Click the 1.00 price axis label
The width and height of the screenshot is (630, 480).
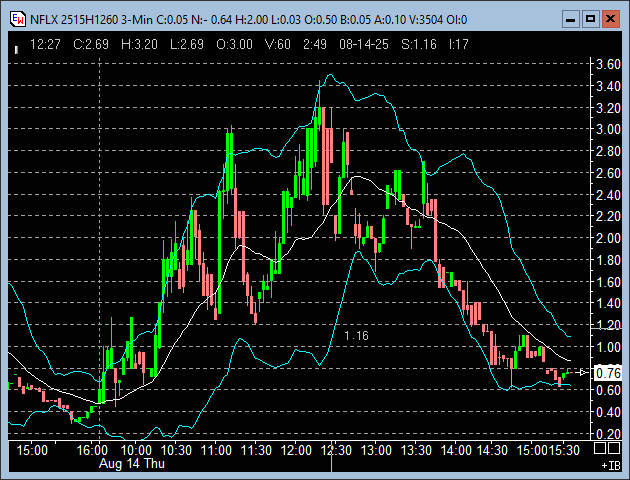[x=608, y=347]
